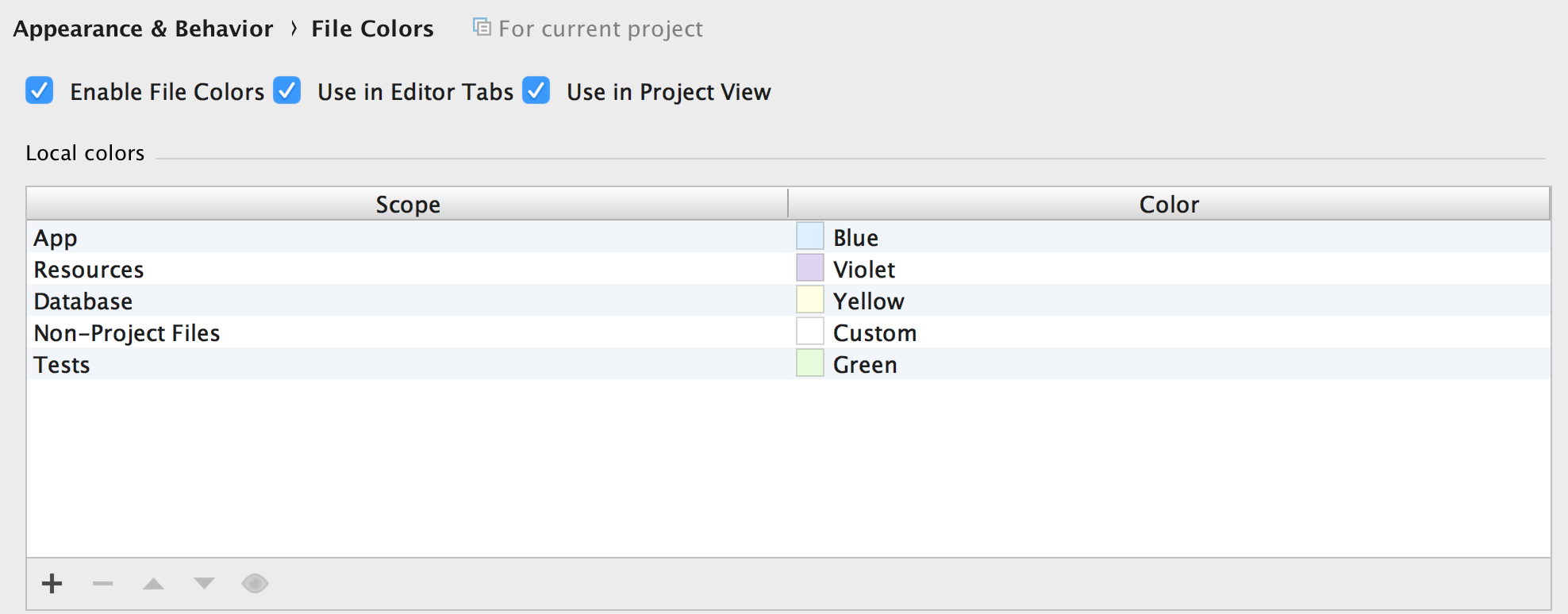
Task: Pick the Green swatch for Tests
Action: (809, 362)
